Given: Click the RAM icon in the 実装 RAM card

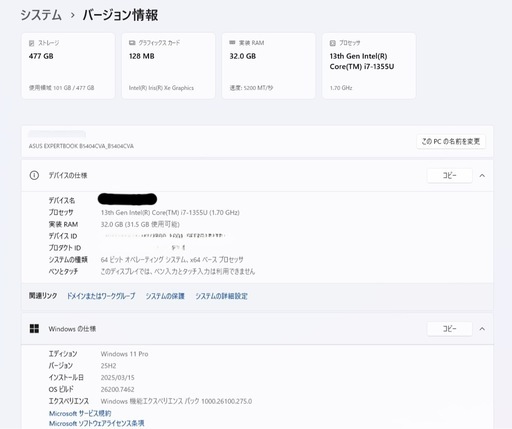Looking at the screenshot, I should pyautogui.click(x=232, y=42).
